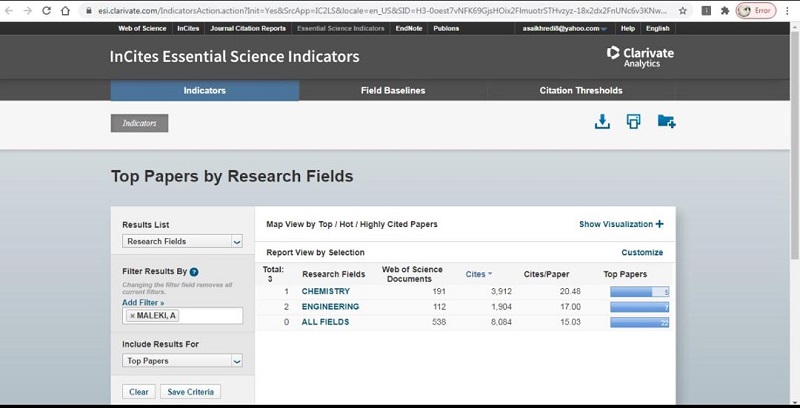Add to folder with folder-plus icon
The height and width of the screenshot is (408, 800).
[666, 121]
